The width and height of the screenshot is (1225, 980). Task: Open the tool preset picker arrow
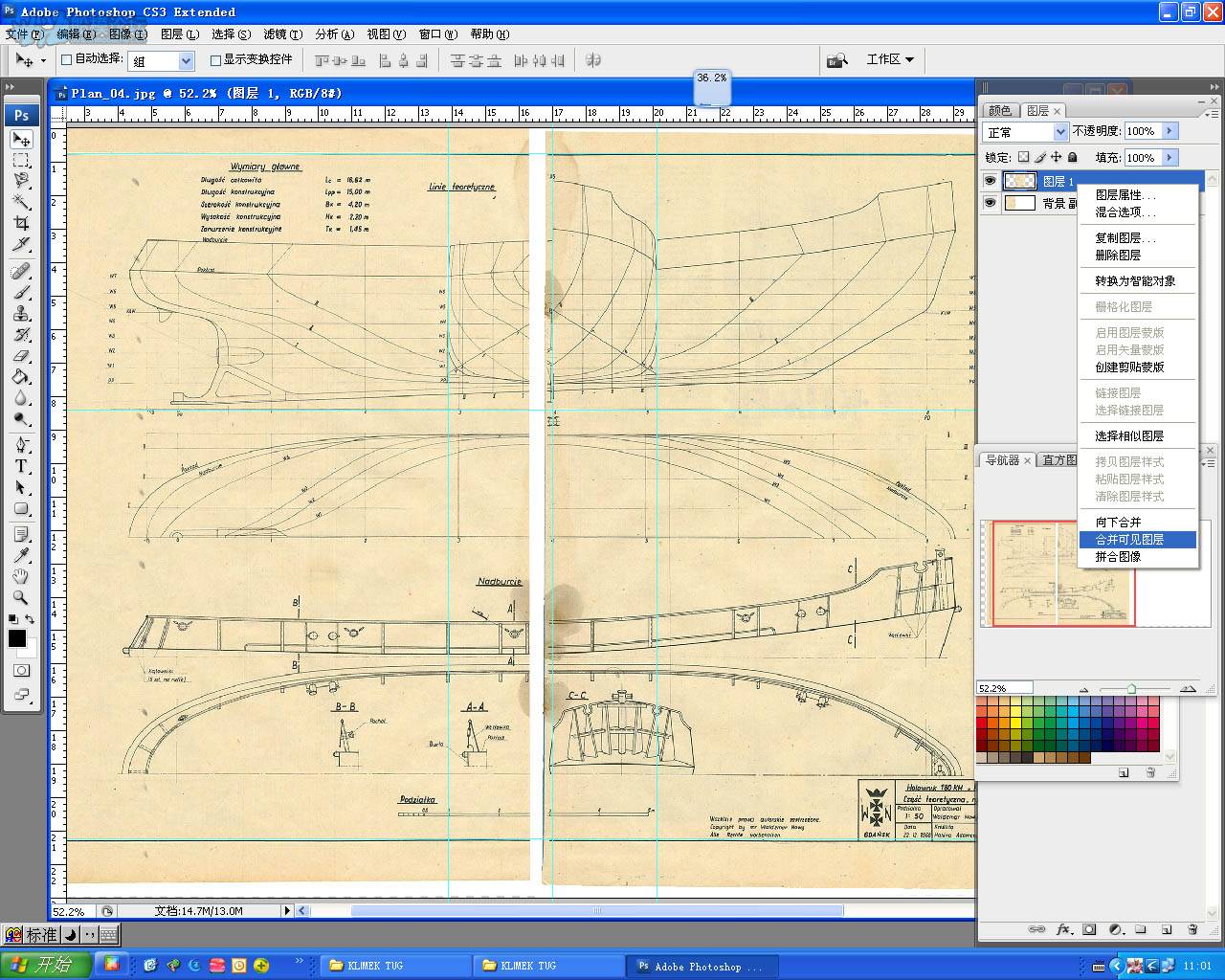(x=43, y=60)
